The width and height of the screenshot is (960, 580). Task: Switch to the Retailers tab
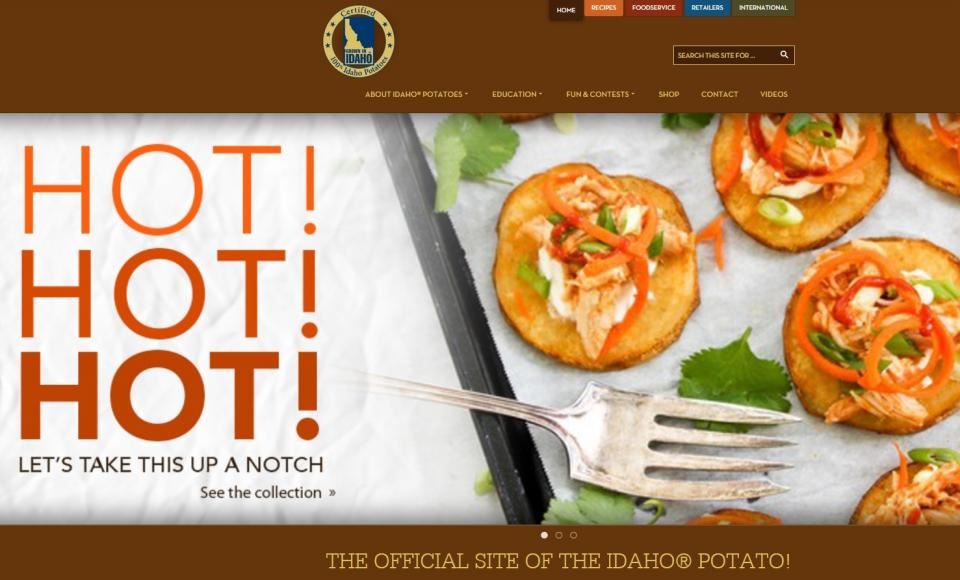[x=707, y=8]
